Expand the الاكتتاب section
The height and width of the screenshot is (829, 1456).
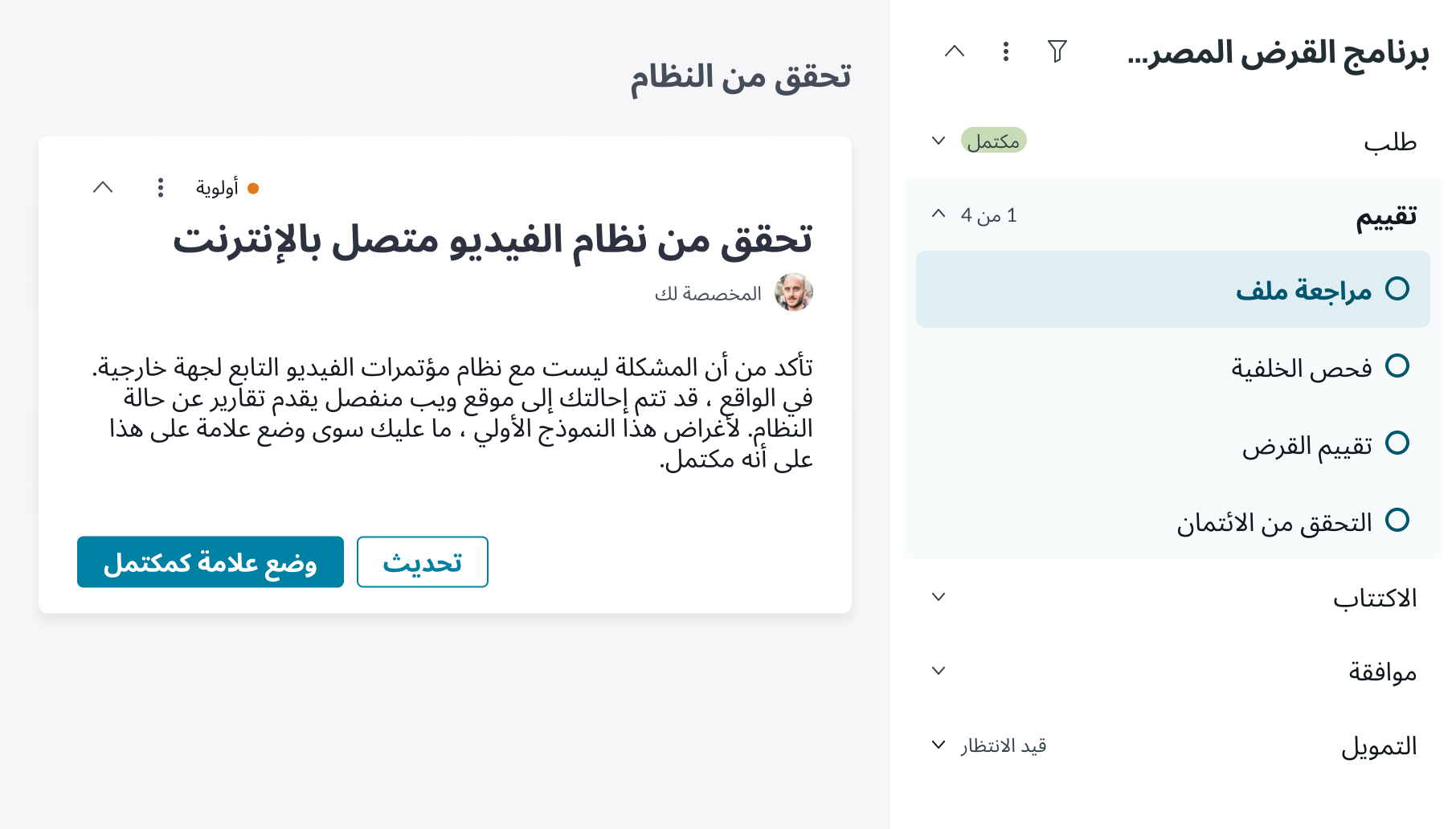[x=937, y=598]
